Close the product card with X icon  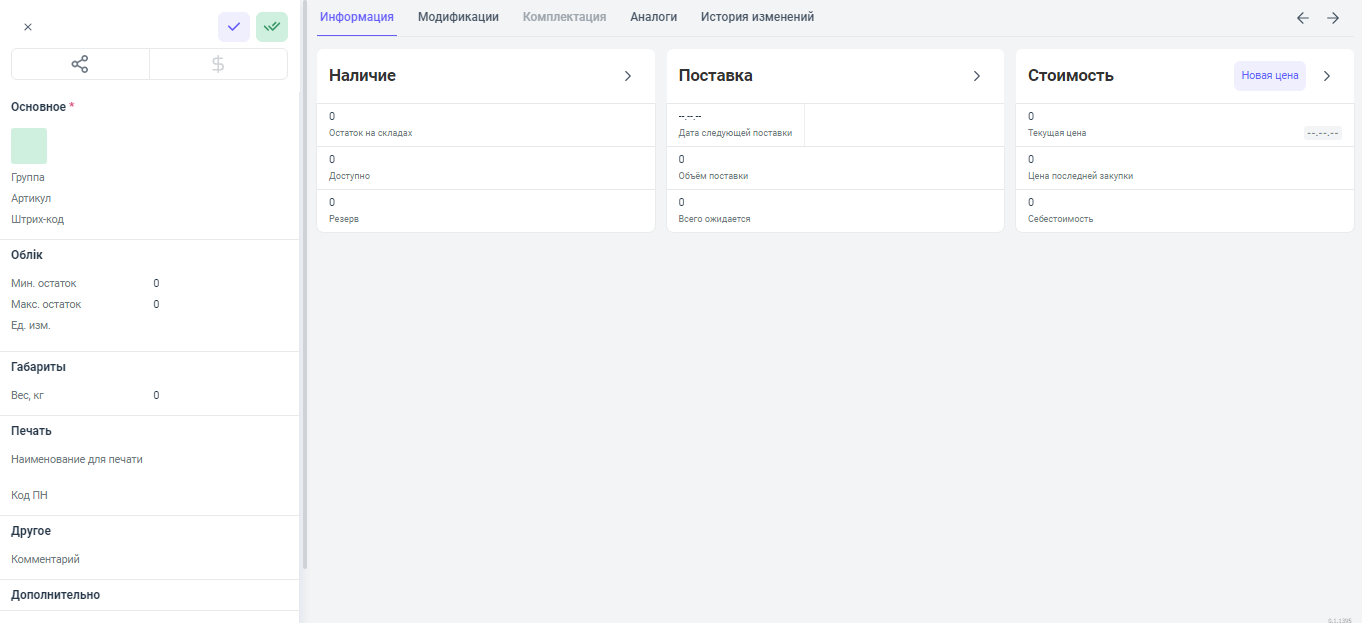tap(28, 27)
